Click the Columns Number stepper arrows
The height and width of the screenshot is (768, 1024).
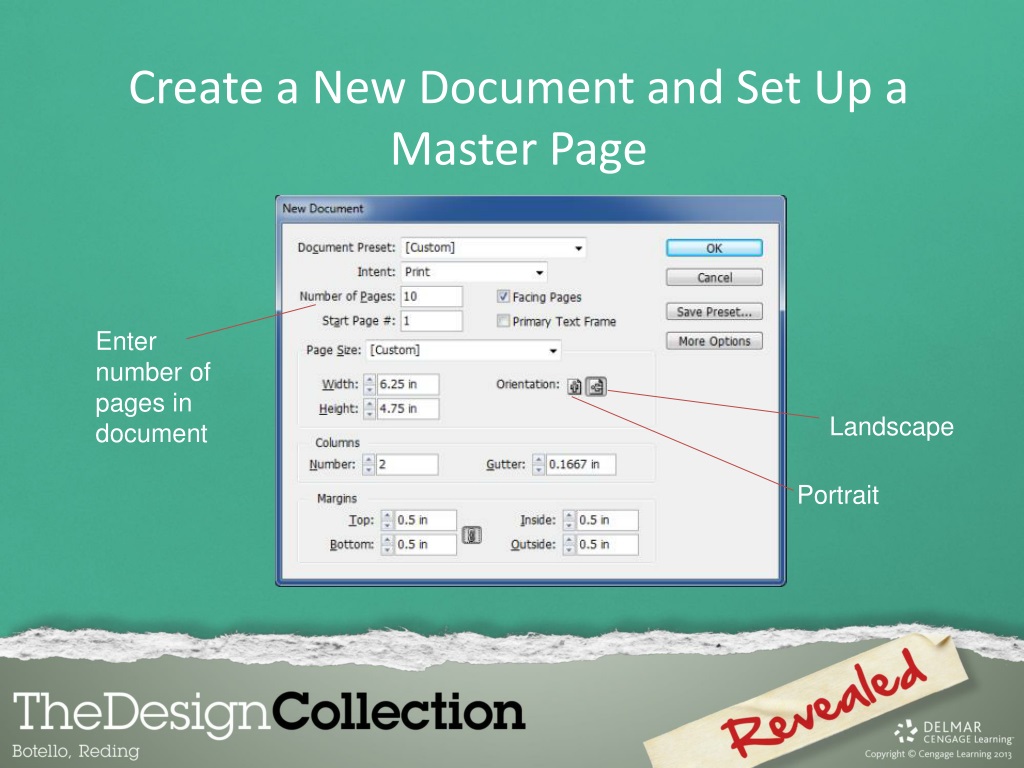click(x=368, y=464)
